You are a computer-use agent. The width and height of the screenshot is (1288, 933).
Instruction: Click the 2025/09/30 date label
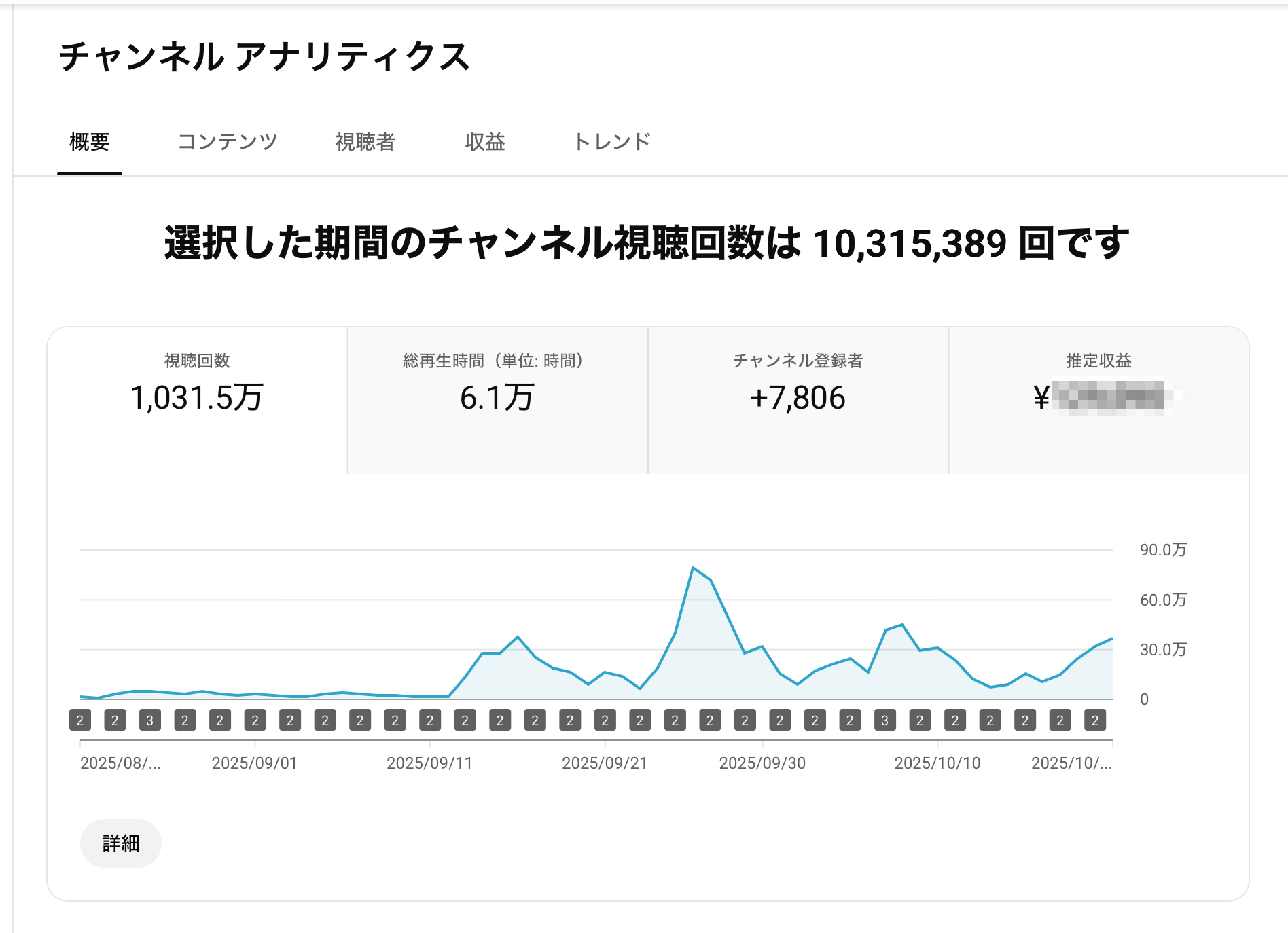[x=762, y=763]
